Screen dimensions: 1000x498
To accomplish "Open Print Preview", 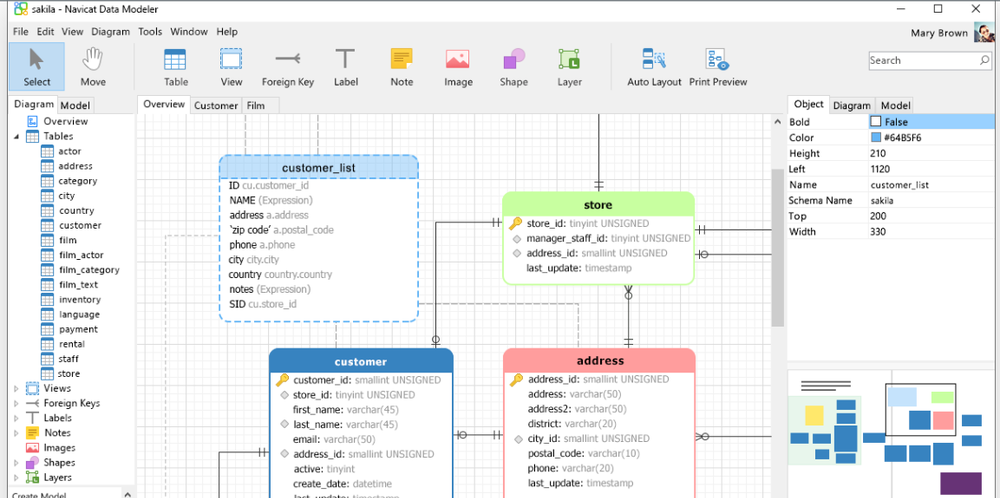I will point(717,67).
